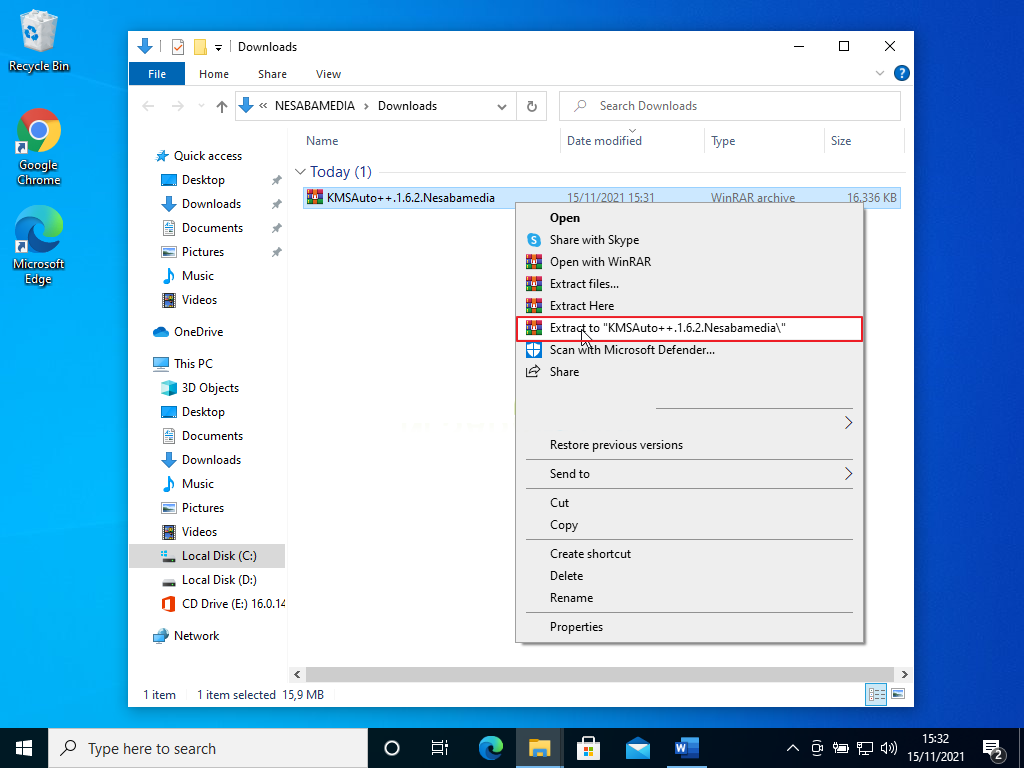Open Videos under Quick access

(x=199, y=300)
